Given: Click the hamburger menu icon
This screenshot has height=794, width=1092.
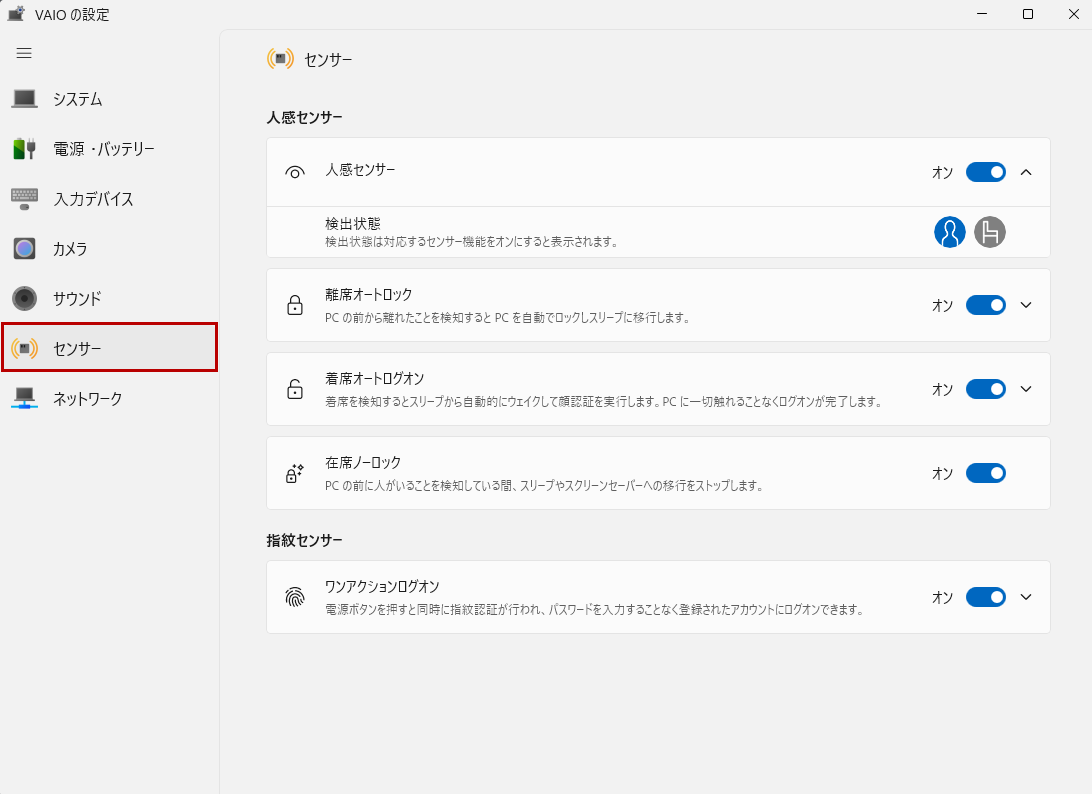Looking at the screenshot, I should point(24,53).
